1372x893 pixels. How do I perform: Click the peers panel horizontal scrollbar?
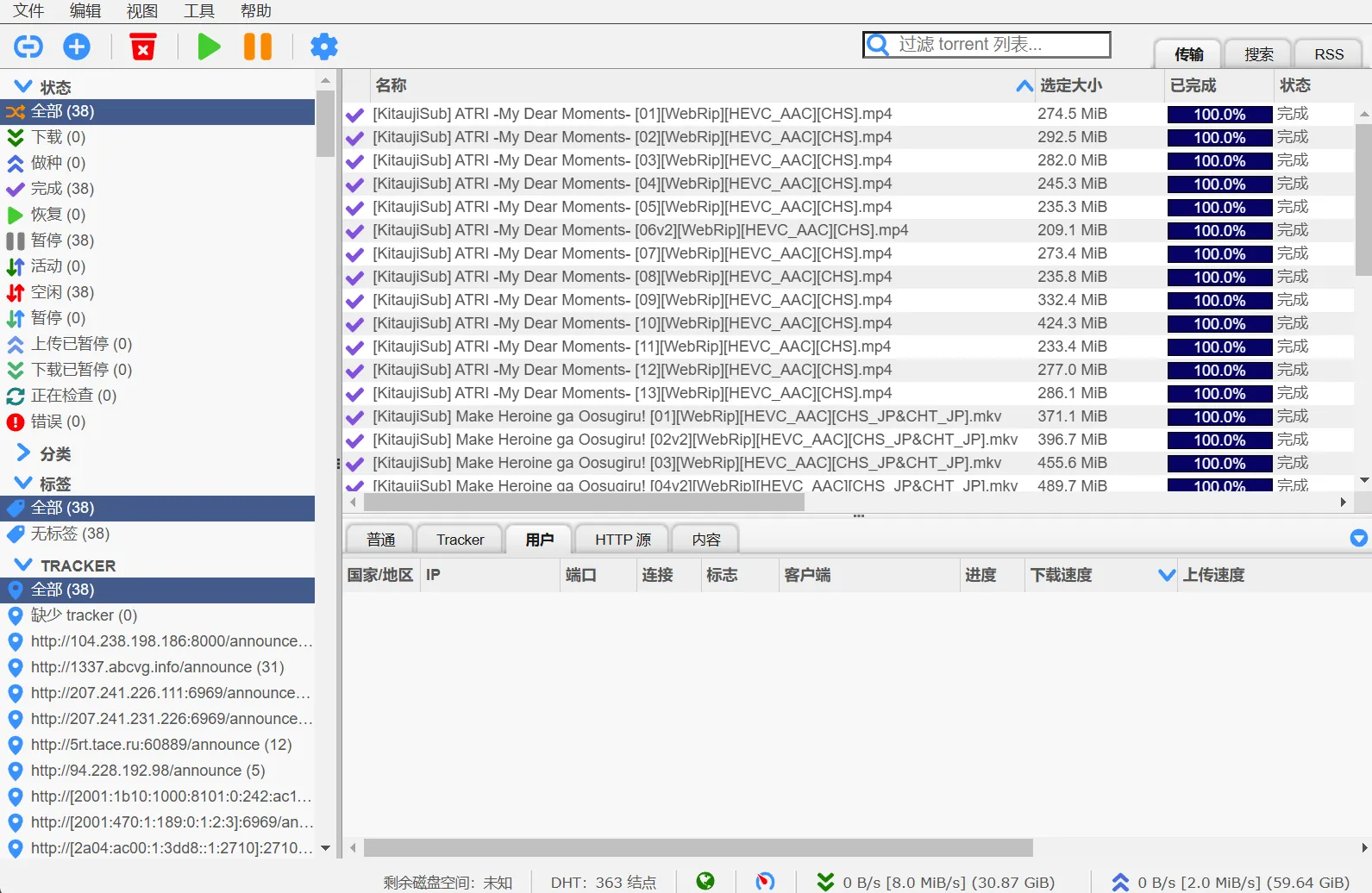699,848
